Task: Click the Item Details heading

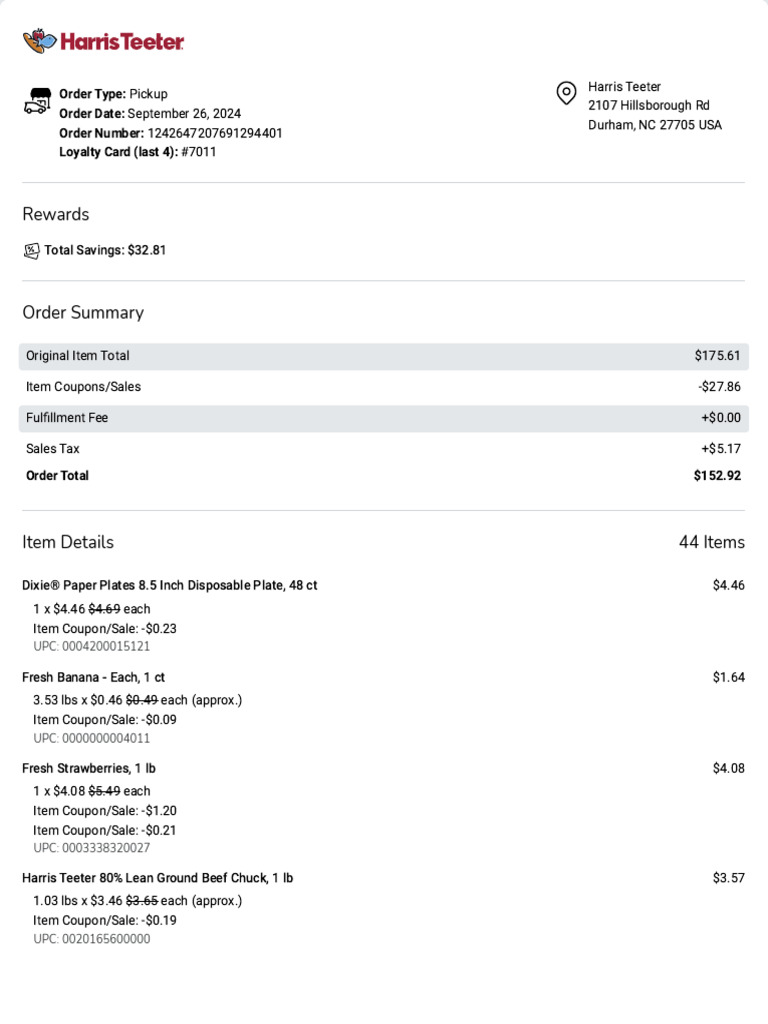Action: pyautogui.click(x=68, y=542)
